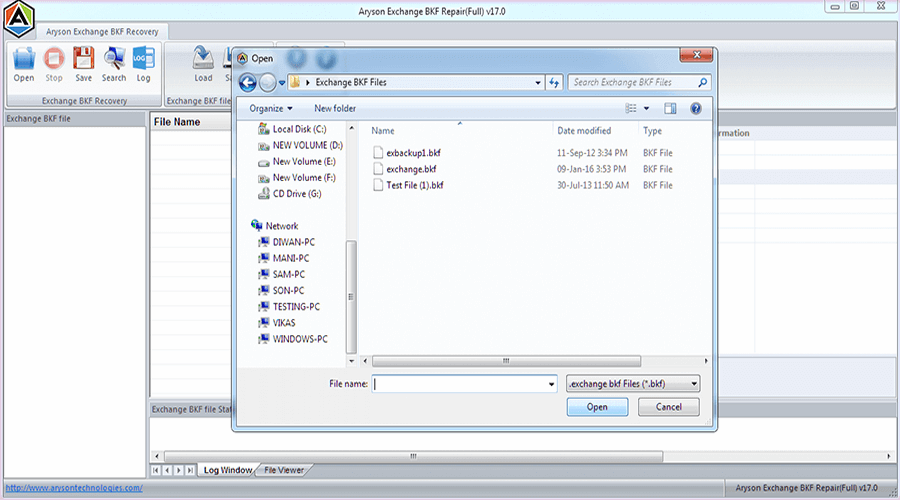The width and height of the screenshot is (900, 500).
Task: Open recent locations dropdown near back arrow
Action: click(282, 83)
